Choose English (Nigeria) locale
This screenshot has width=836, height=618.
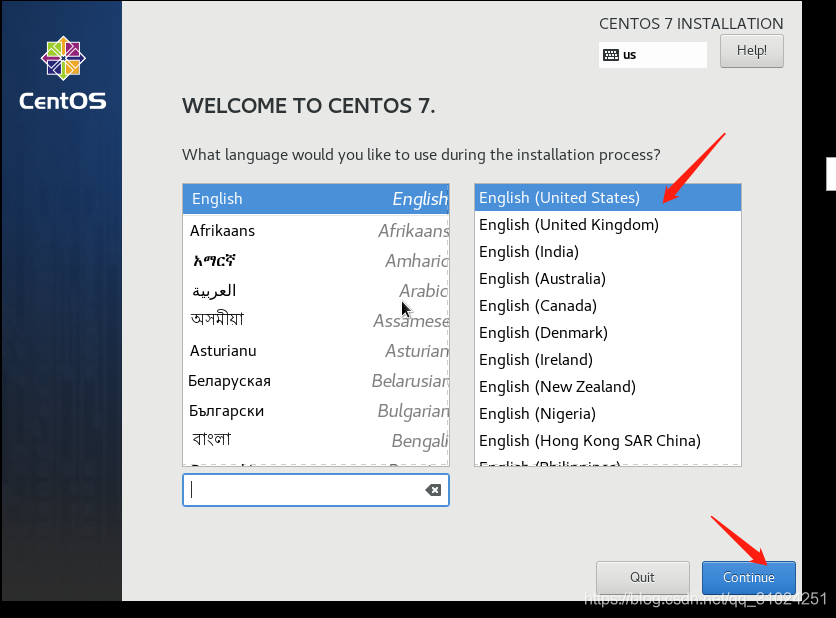[x=608, y=414]
